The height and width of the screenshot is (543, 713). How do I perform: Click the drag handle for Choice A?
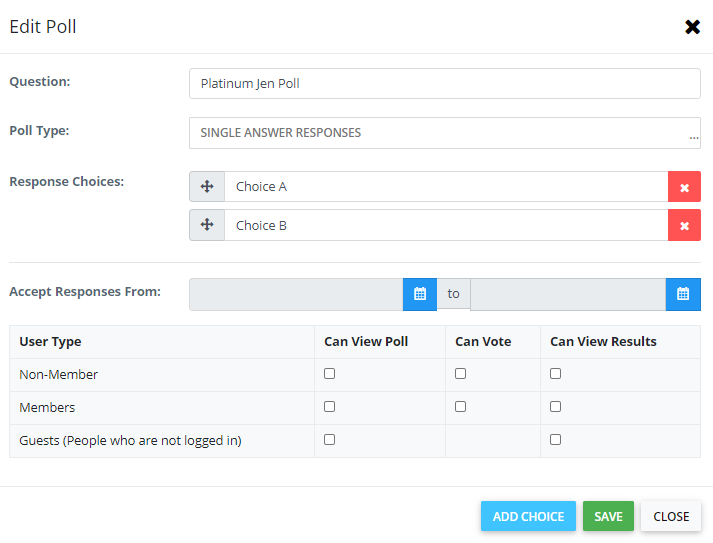(207, 187)
